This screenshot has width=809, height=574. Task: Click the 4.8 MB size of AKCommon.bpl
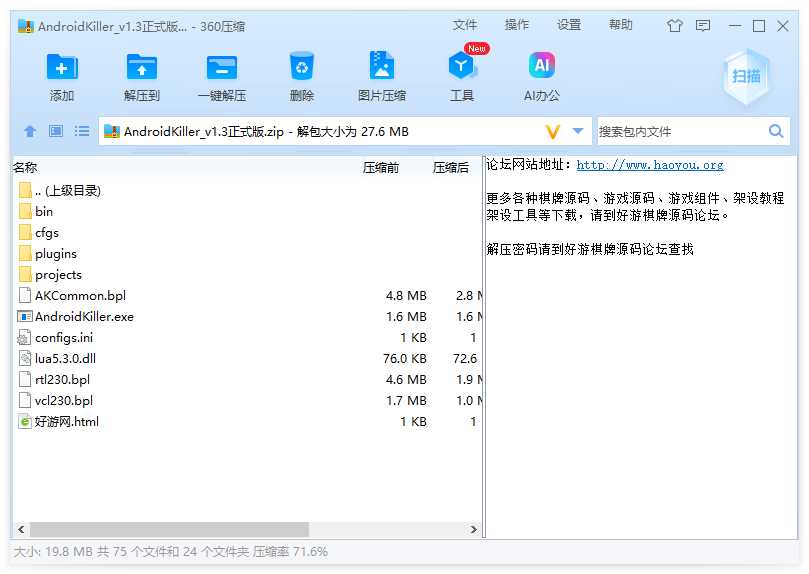click(x=406, y=296)
